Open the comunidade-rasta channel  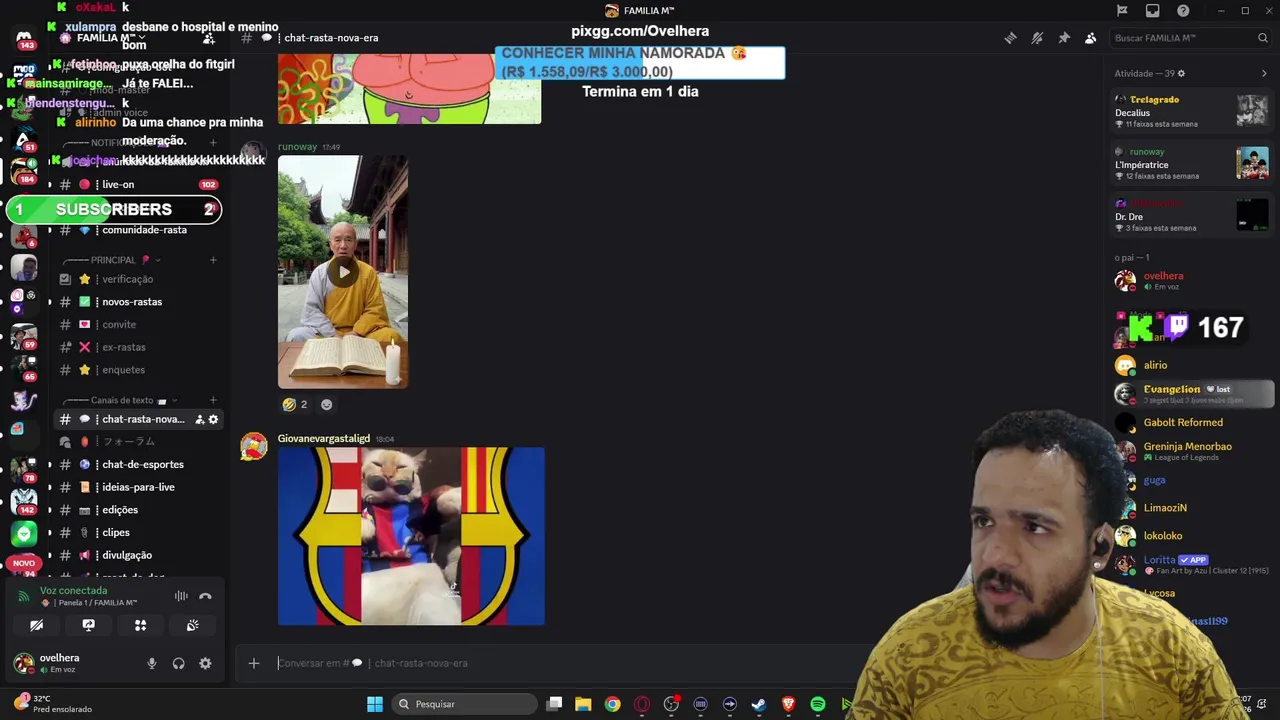point(136,230)
